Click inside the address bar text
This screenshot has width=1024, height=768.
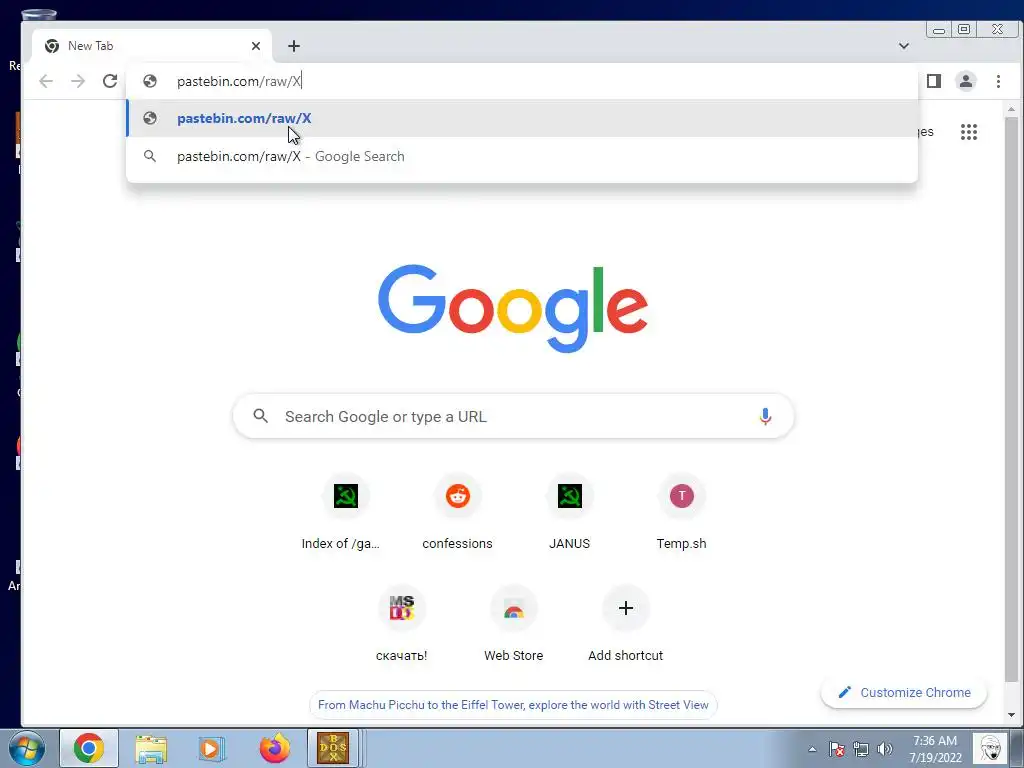[x=239, y=81]
